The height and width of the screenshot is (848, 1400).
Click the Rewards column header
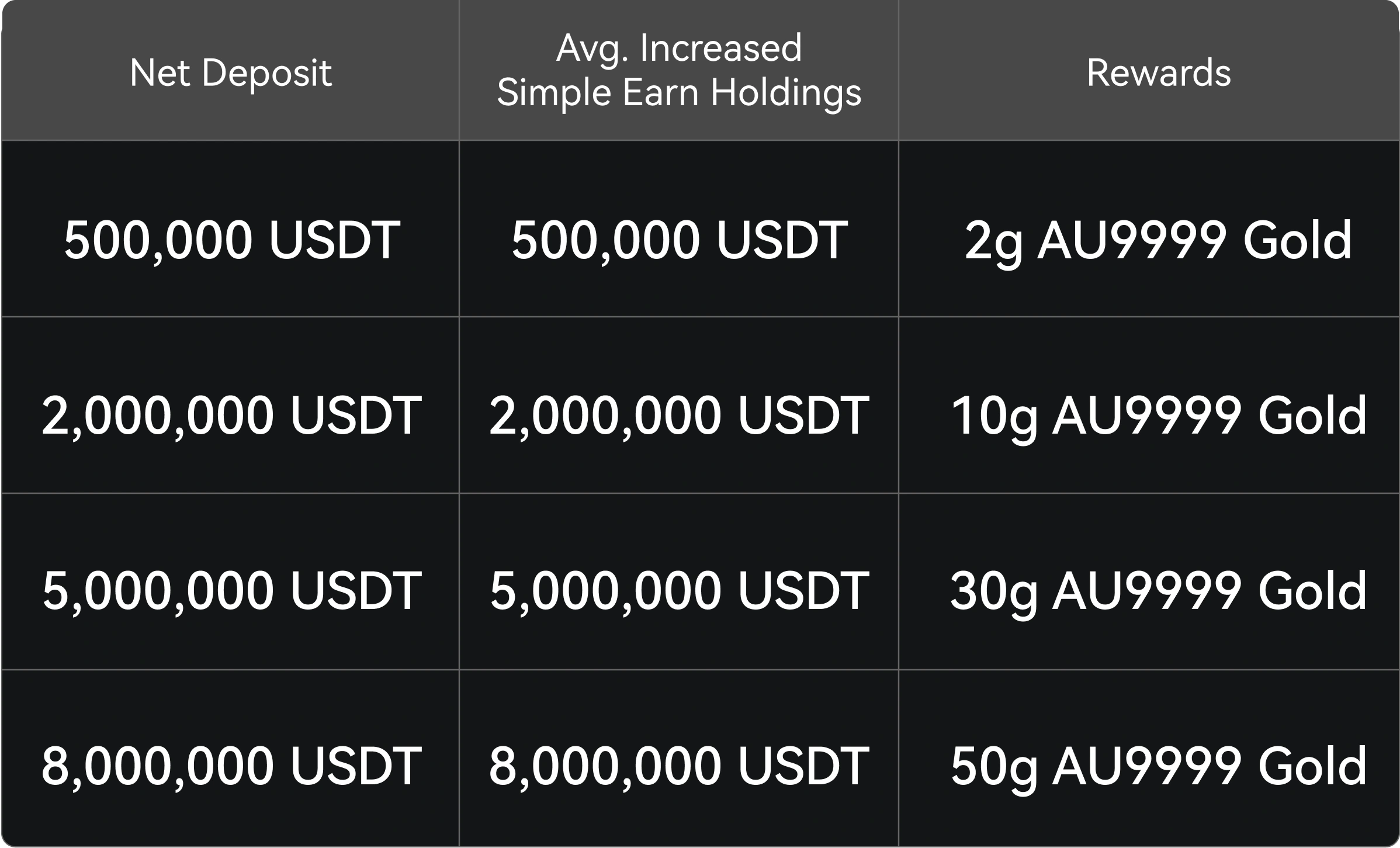1159,73
